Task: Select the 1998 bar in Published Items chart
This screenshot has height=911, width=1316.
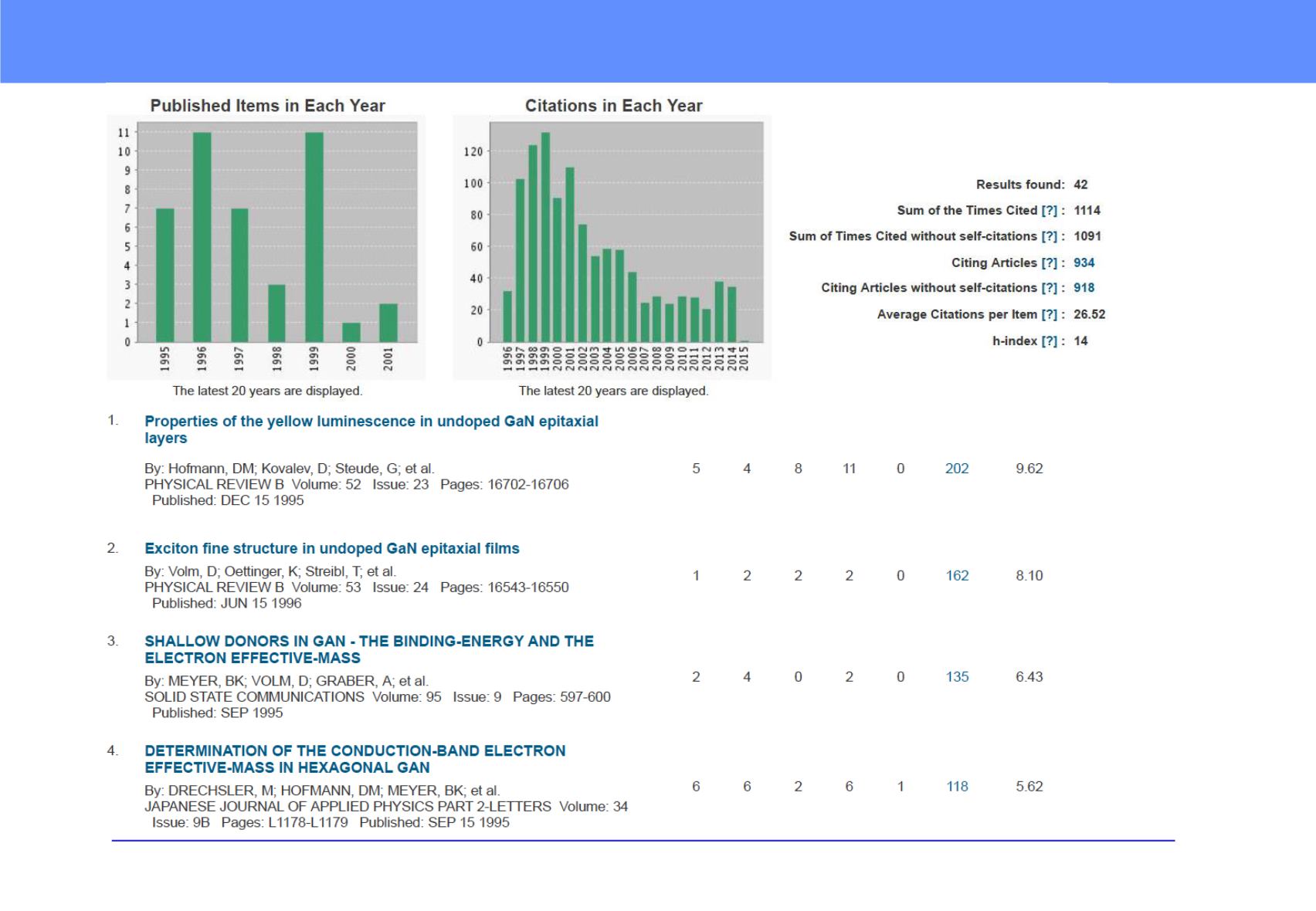Action: coord(276,313)
